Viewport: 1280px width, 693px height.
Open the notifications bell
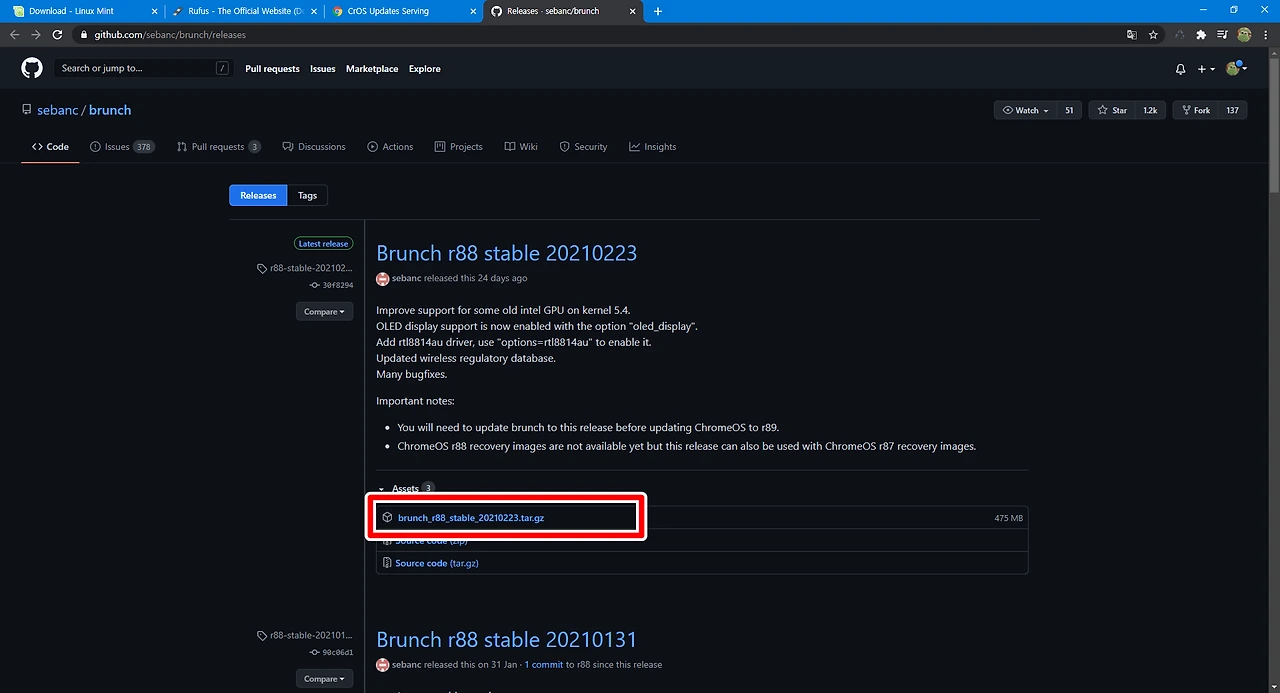coord(1180,69)
